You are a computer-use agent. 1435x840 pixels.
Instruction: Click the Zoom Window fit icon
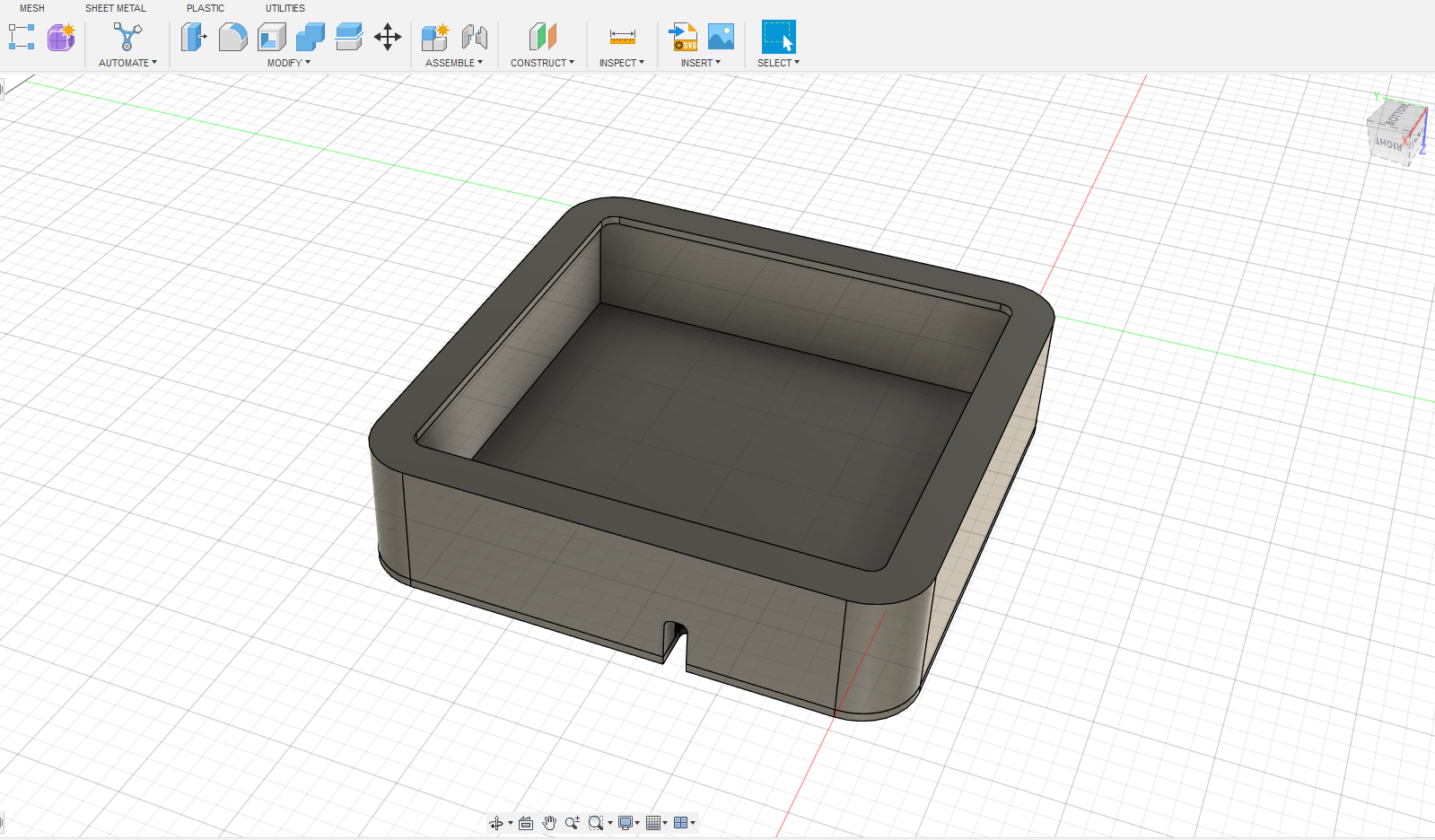tap(595, 823)
